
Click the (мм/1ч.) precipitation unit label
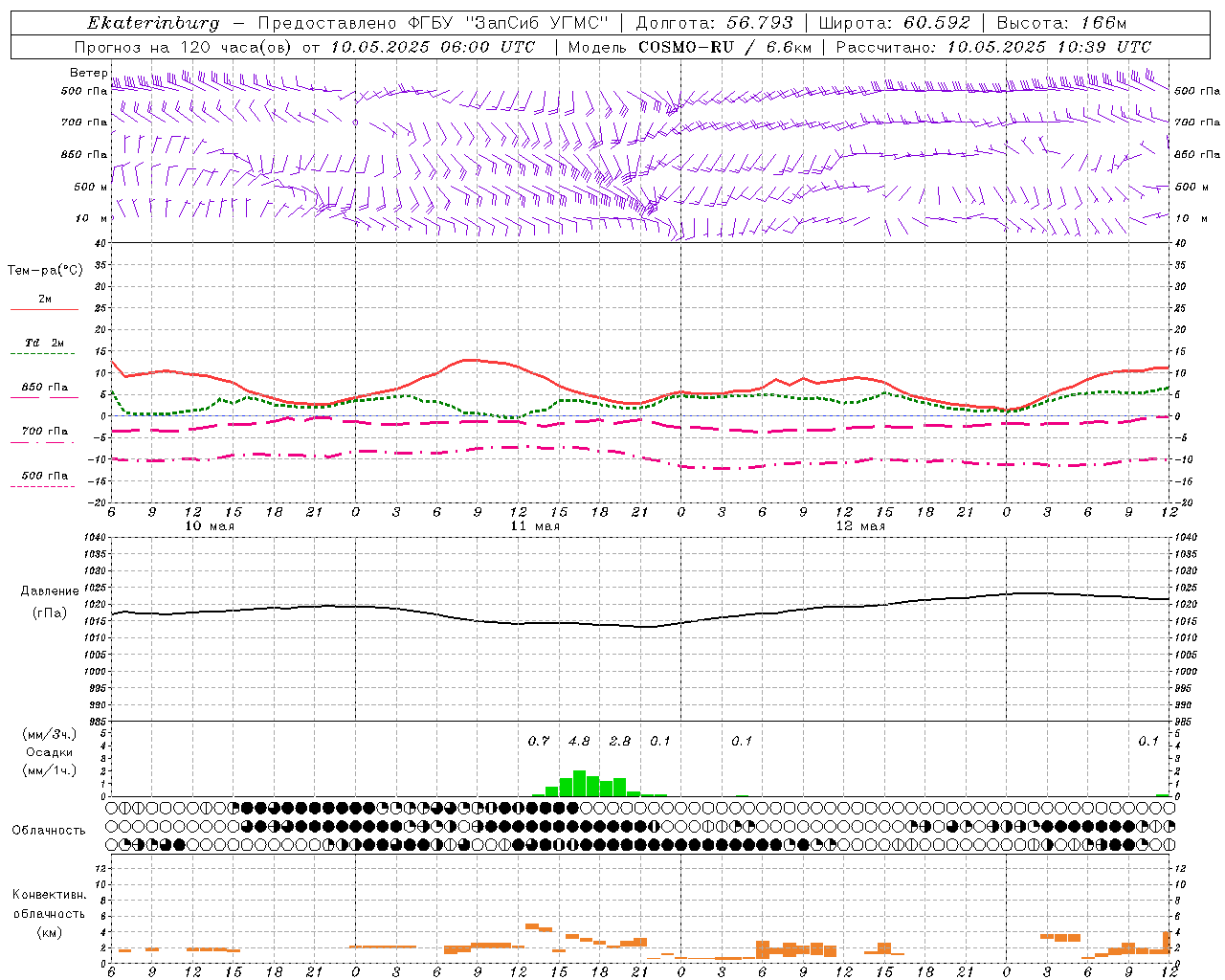coord(49,770)
